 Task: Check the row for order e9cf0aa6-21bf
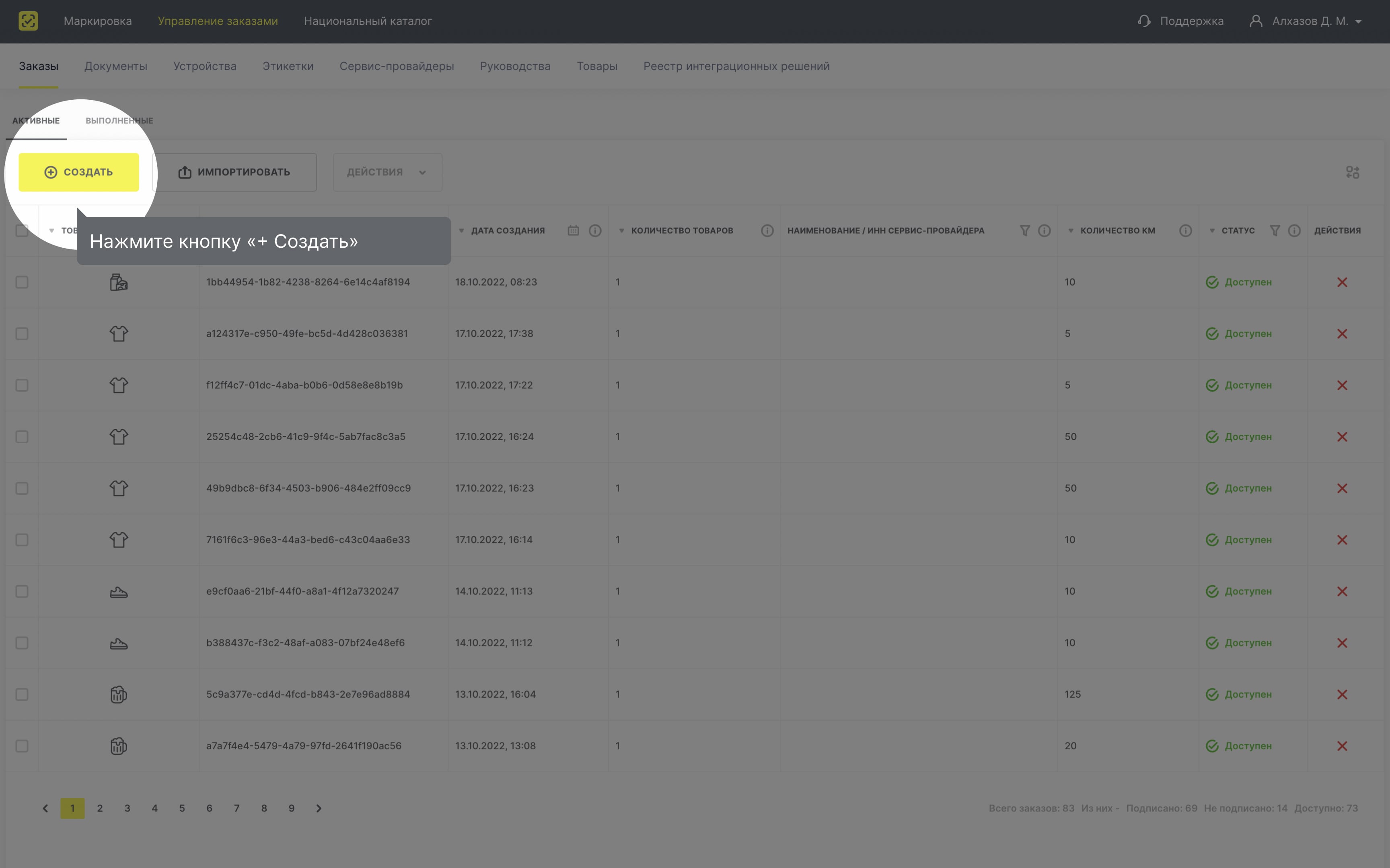click(22, 591)
